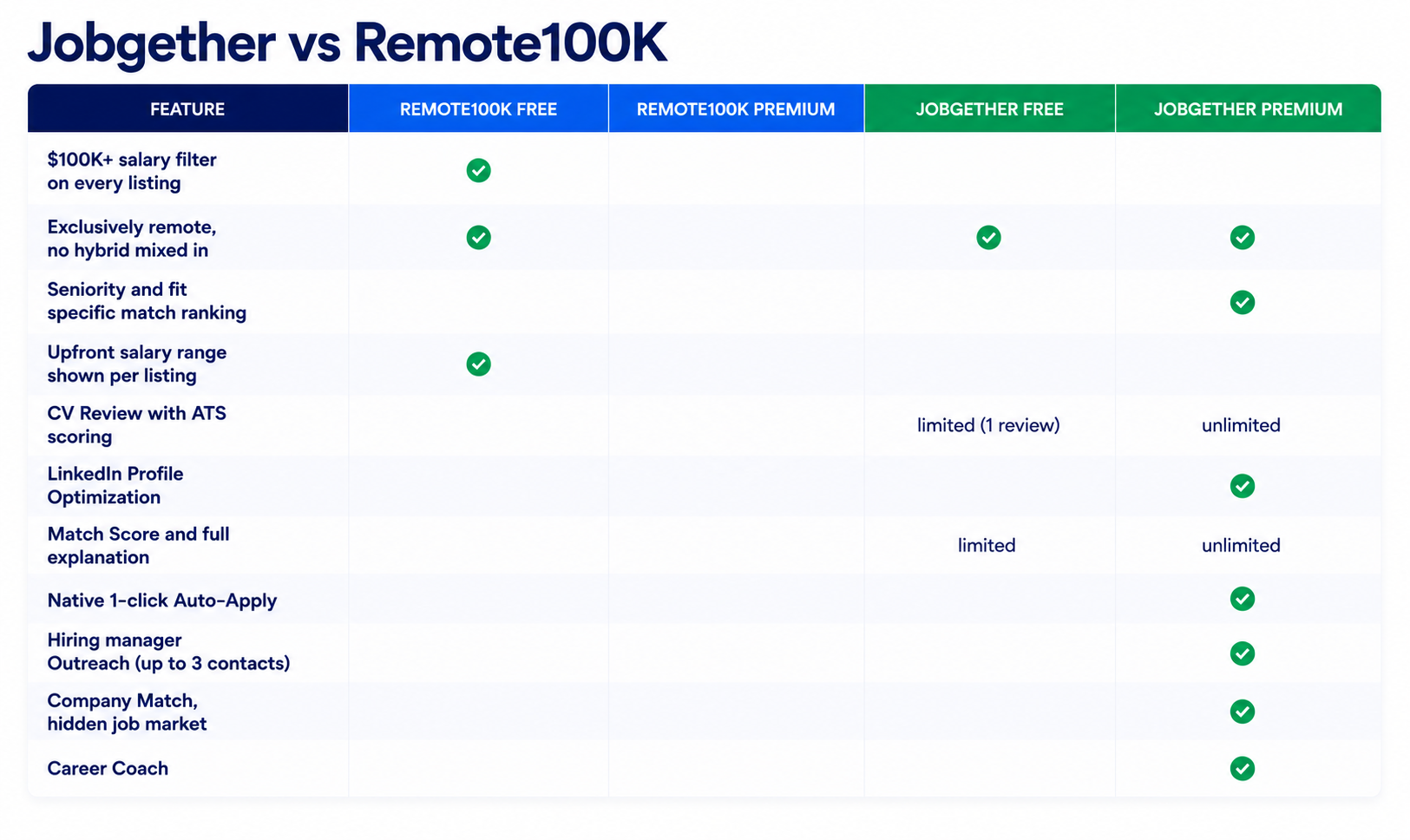
Task: Click 'LinkedIn Profile Optimization' label
Action: [x=115, y=485]
